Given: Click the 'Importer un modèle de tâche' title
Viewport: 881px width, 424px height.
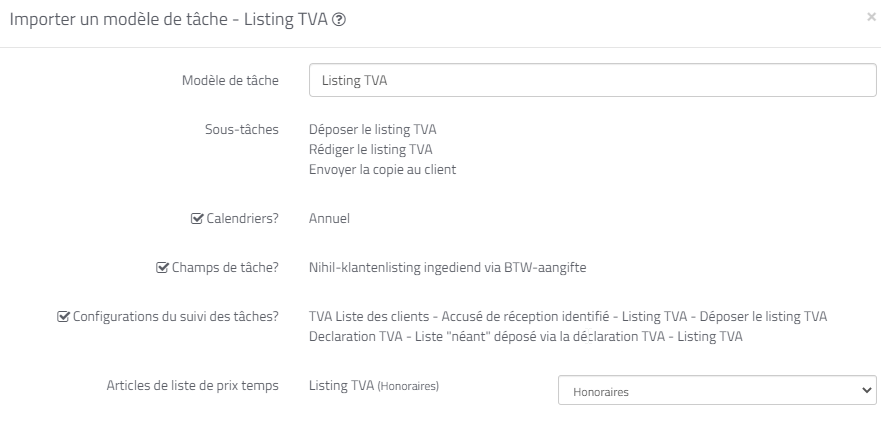Looking at the screenshot, I should [x=168, y=20].
